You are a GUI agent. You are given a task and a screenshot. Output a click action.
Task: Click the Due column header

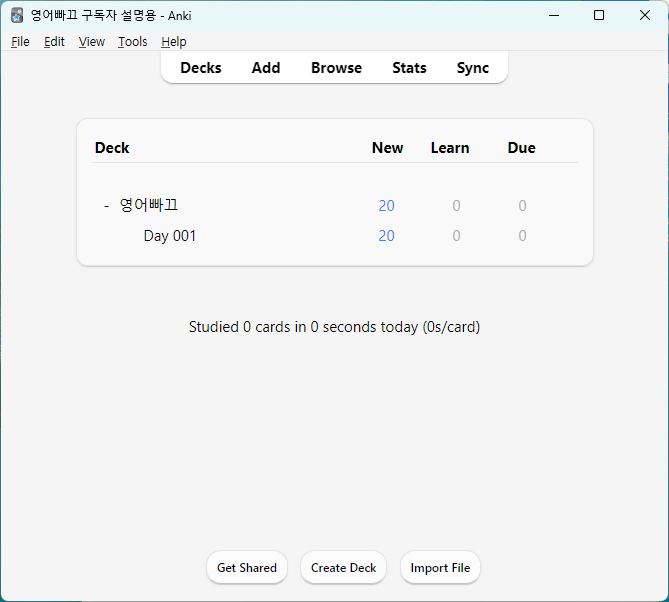[x=521, y=148]
